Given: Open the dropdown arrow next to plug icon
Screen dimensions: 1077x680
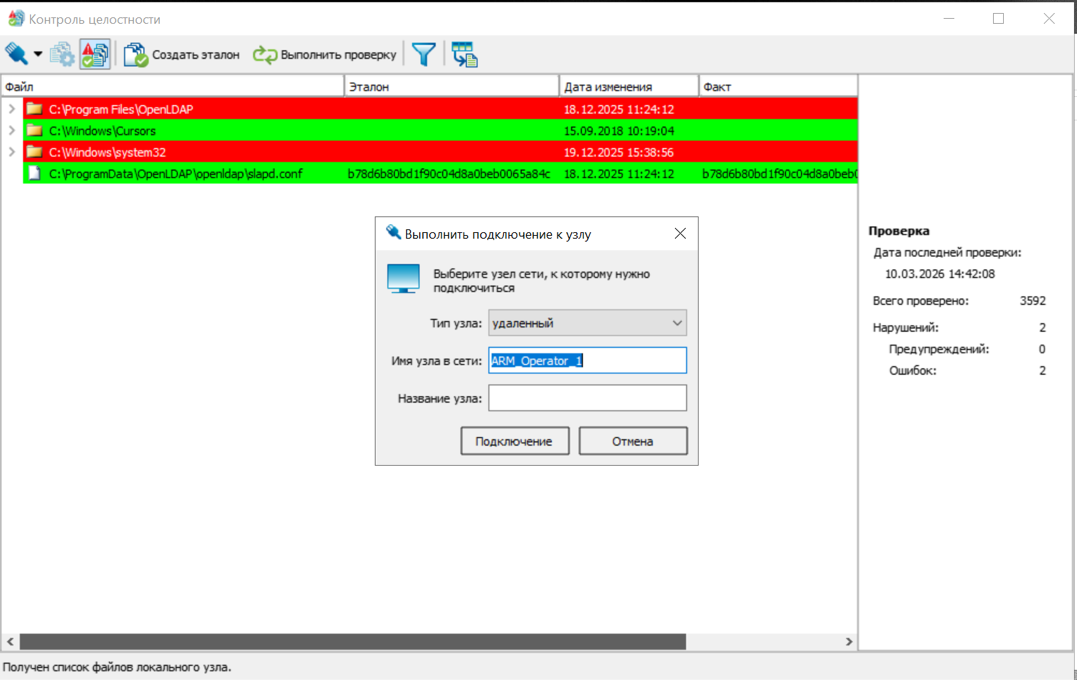Looking at the screenshot, I should pyautogui.click(x=38, y=54).
